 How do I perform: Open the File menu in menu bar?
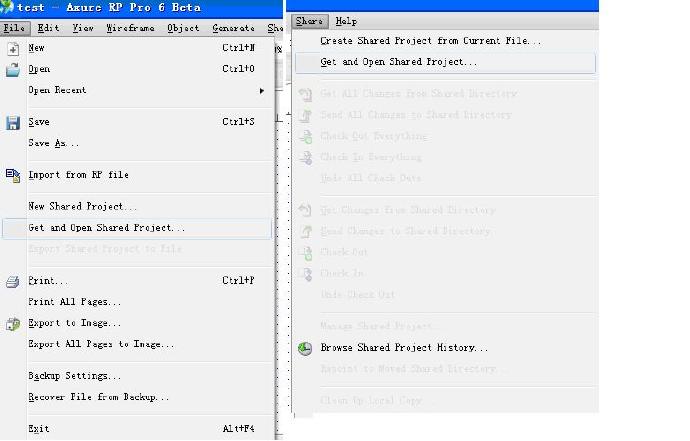click(15, 28)
